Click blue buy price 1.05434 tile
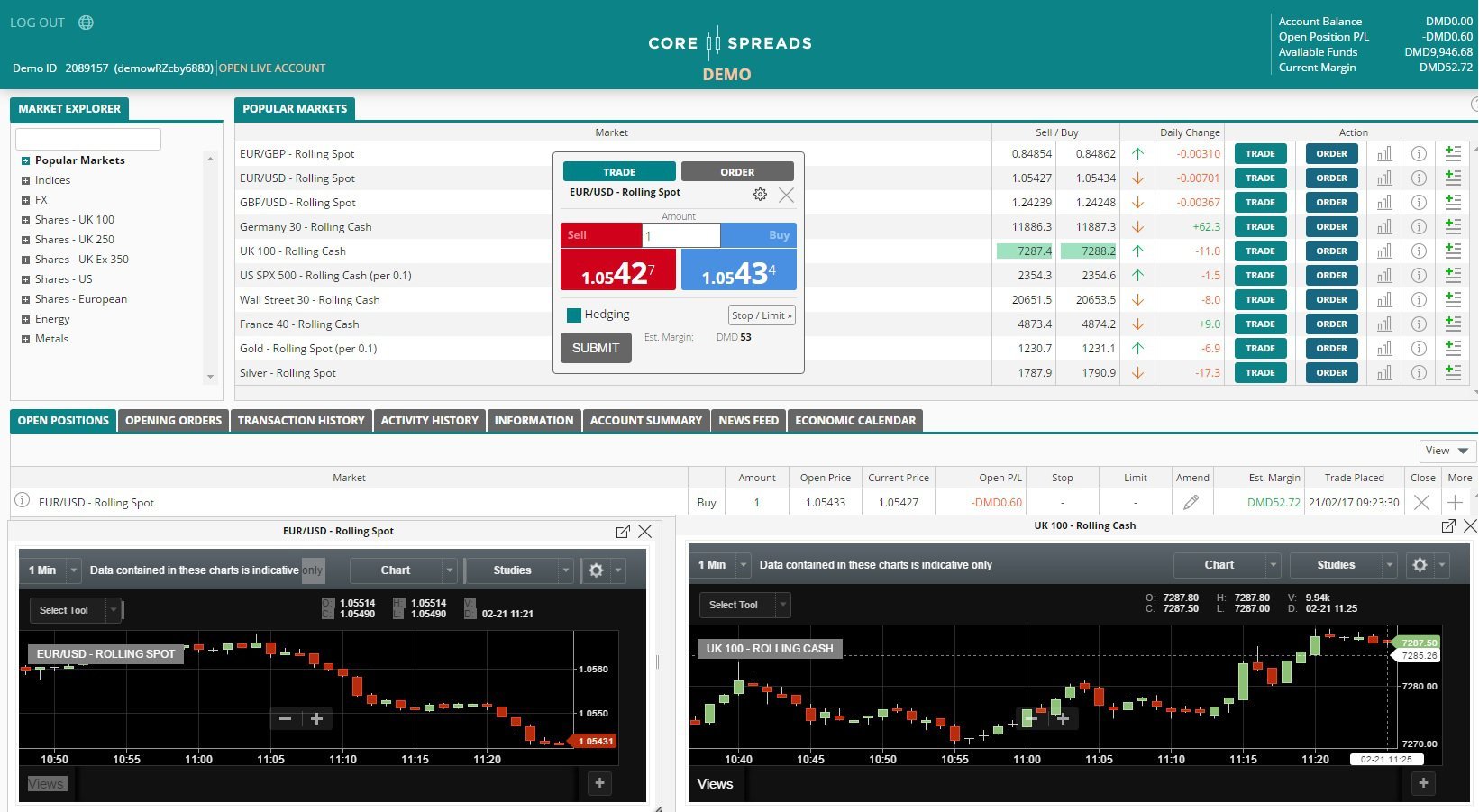Screen dimensions: 1479x812 click(x=739, y=269)
